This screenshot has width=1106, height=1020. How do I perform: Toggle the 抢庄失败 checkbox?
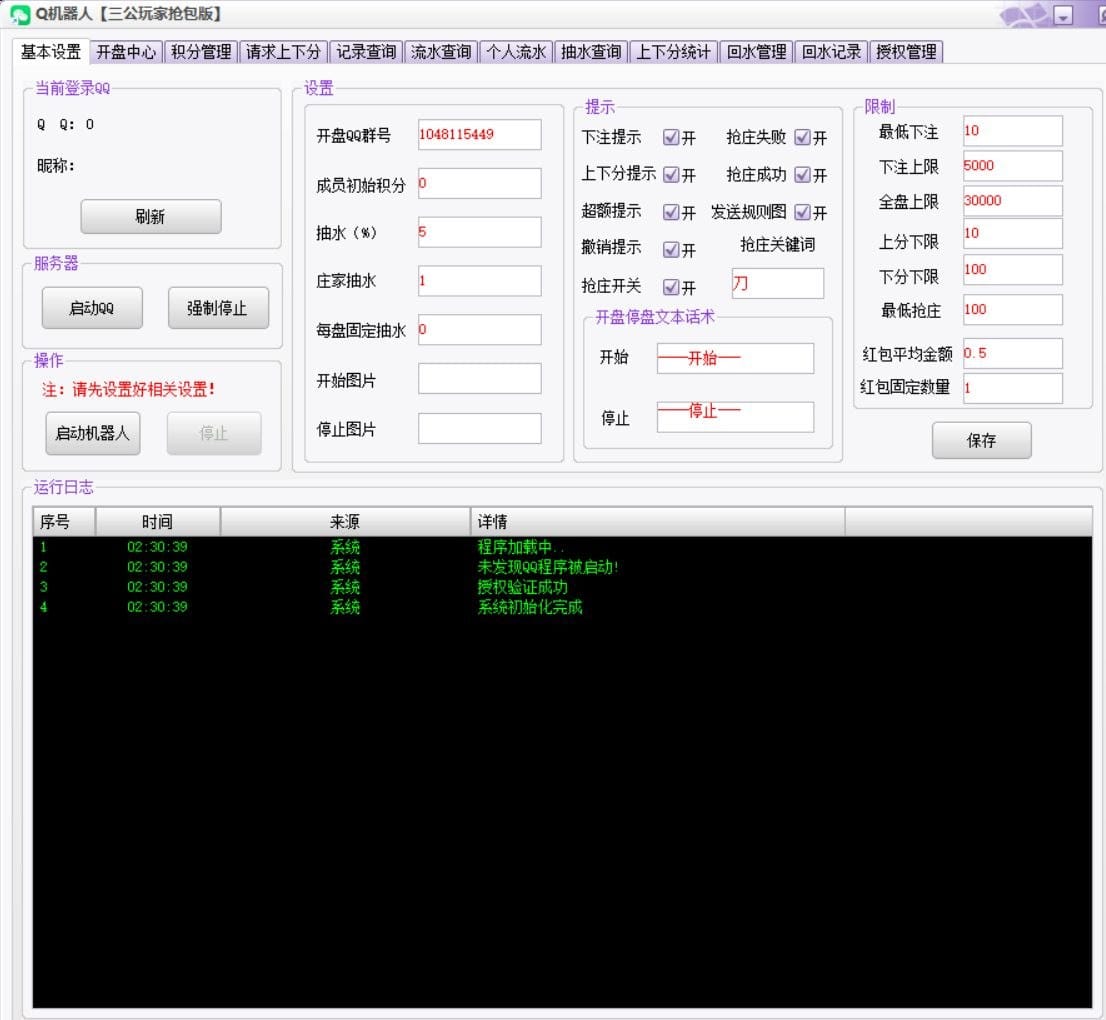click(x=802, y=138)
